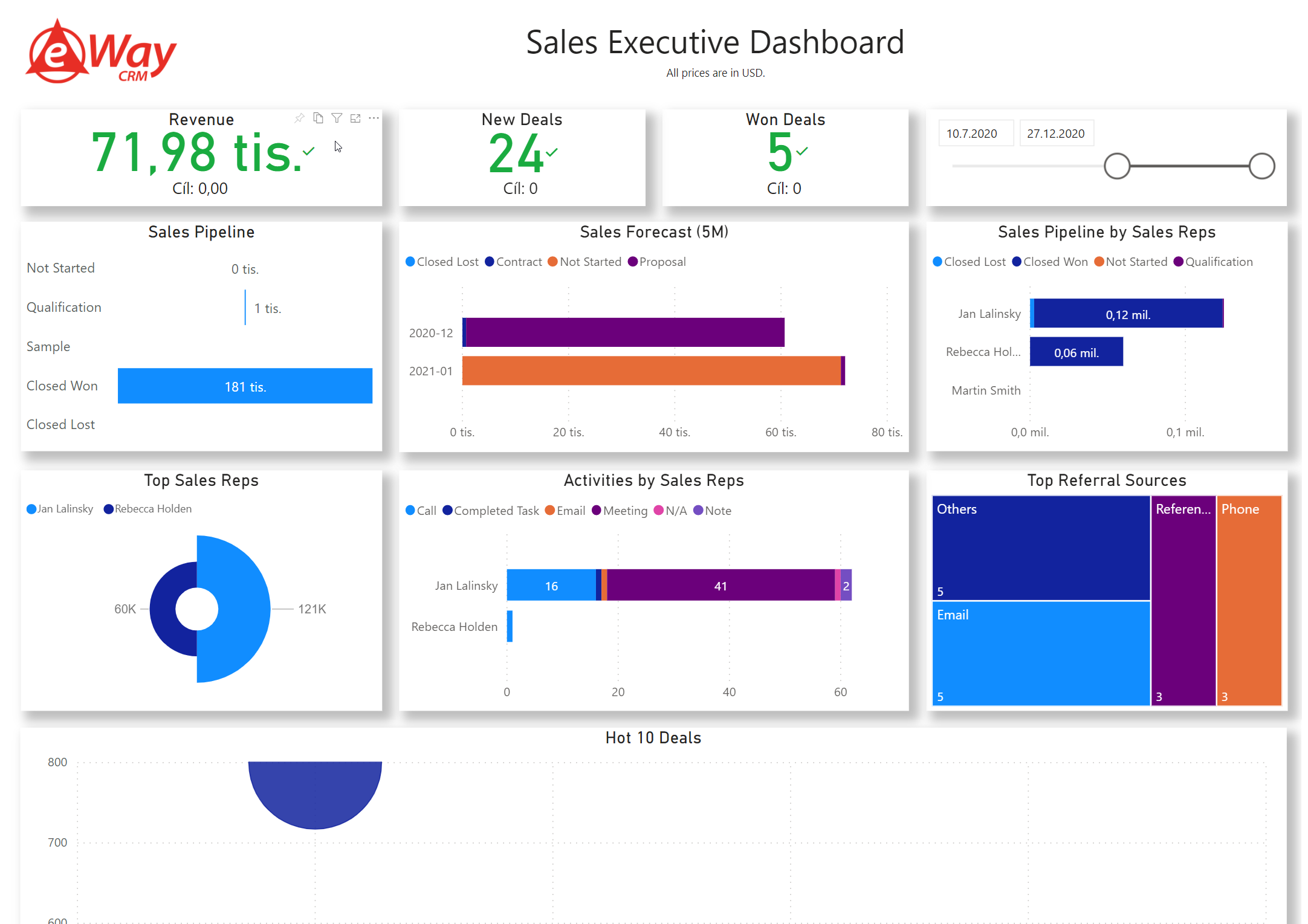Image resolution: width=1308 pixels, height=924 pixels.
Task: Toggle Completed Task legend in Activities chart
Action: [490, 511]
